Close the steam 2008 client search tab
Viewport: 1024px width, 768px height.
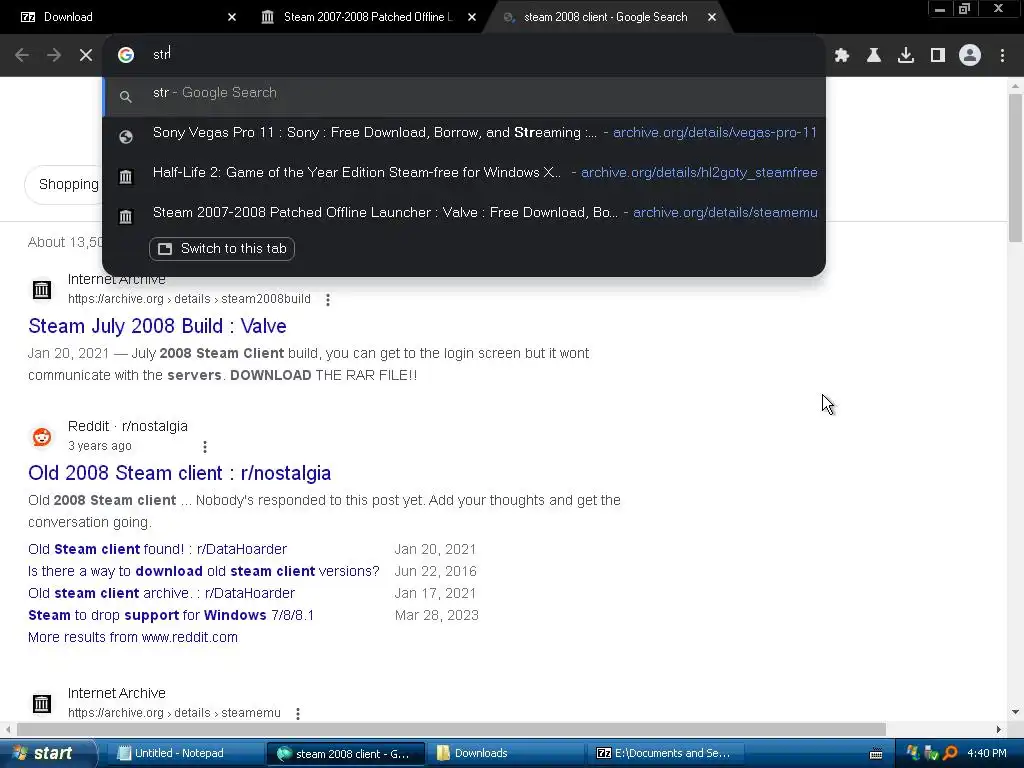(x=712, y=17)
